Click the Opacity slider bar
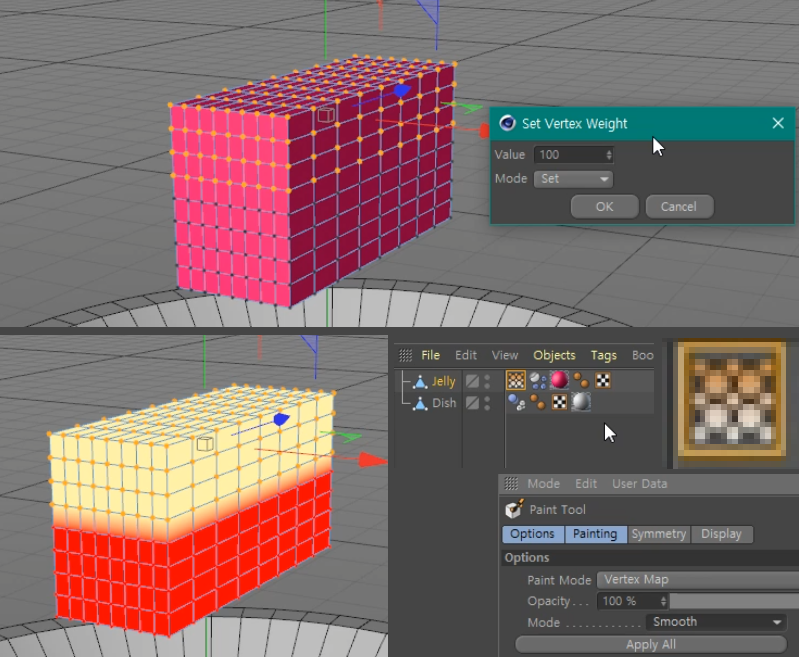This screenshot has height=657, width=799. click(734, 601)
